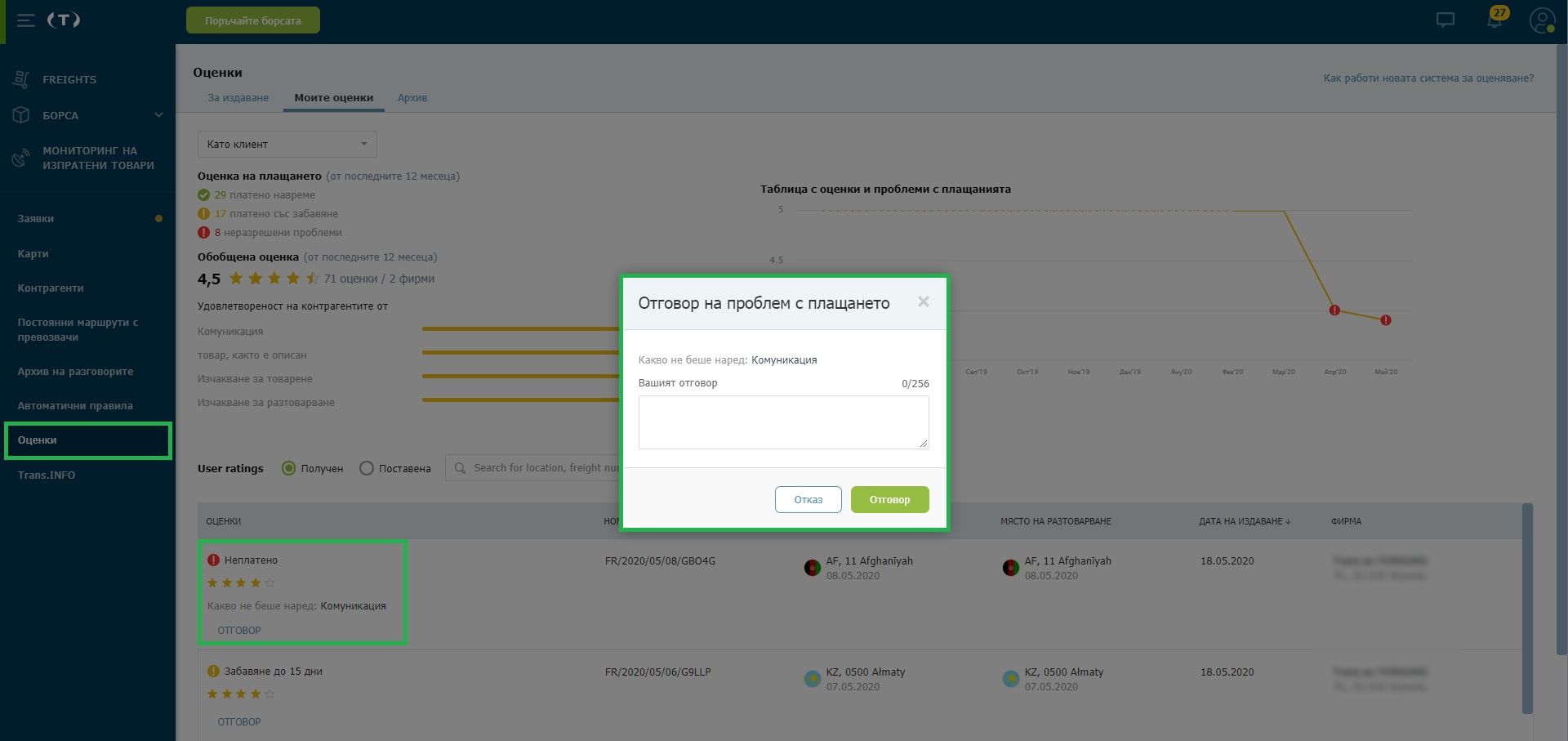Open the hamburger menu icon
The width and height of the screenshot is (1568, 741).
pos(26,20)
